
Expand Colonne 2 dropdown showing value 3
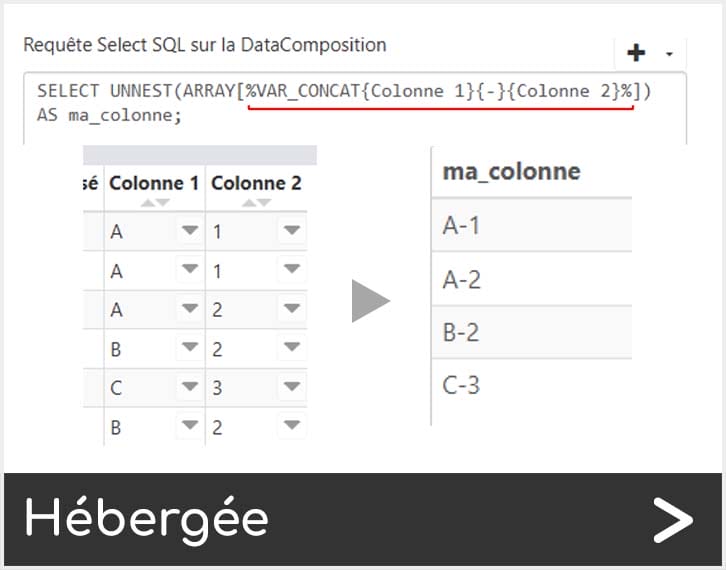(291, 388)
